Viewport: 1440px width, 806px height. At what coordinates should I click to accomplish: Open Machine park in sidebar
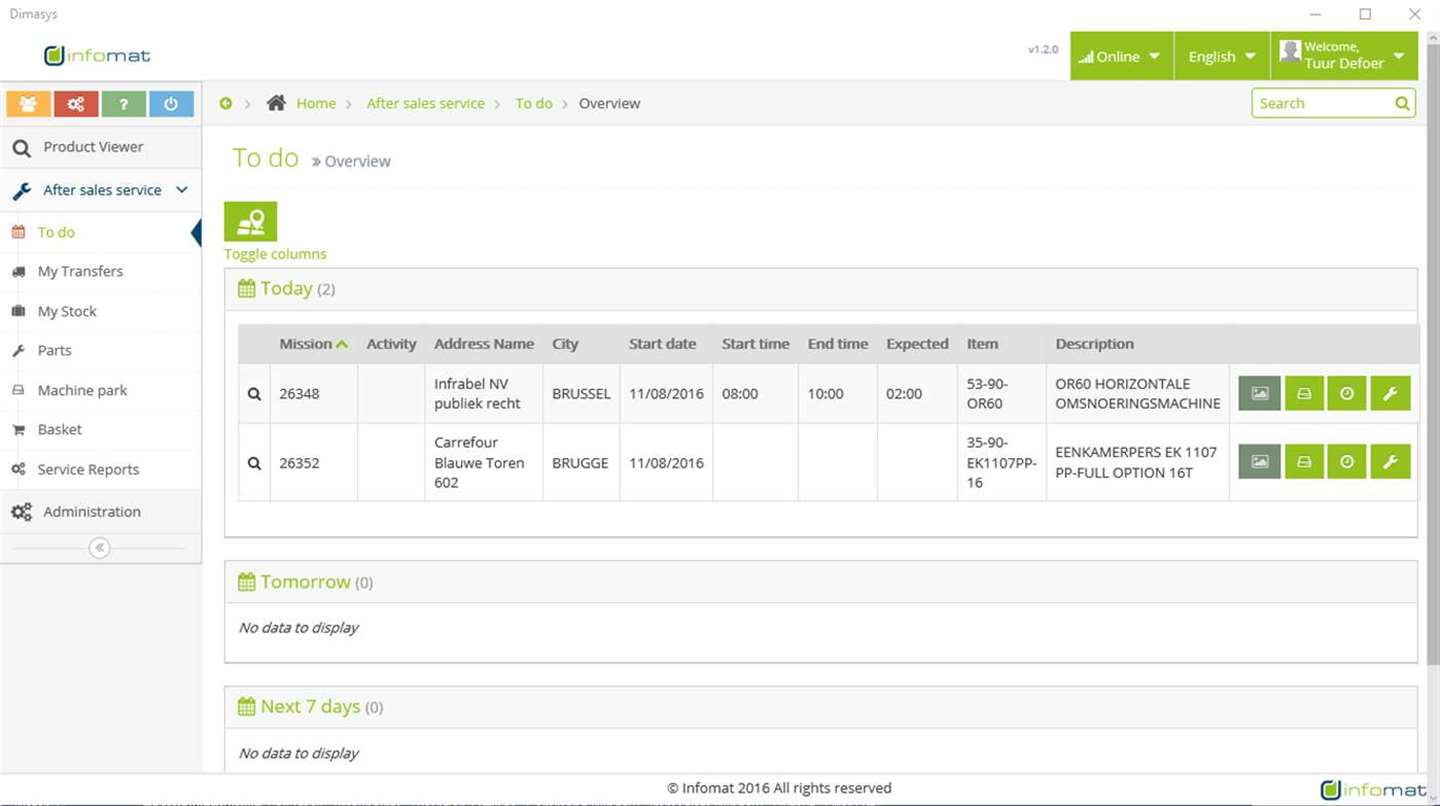(100, 390)
